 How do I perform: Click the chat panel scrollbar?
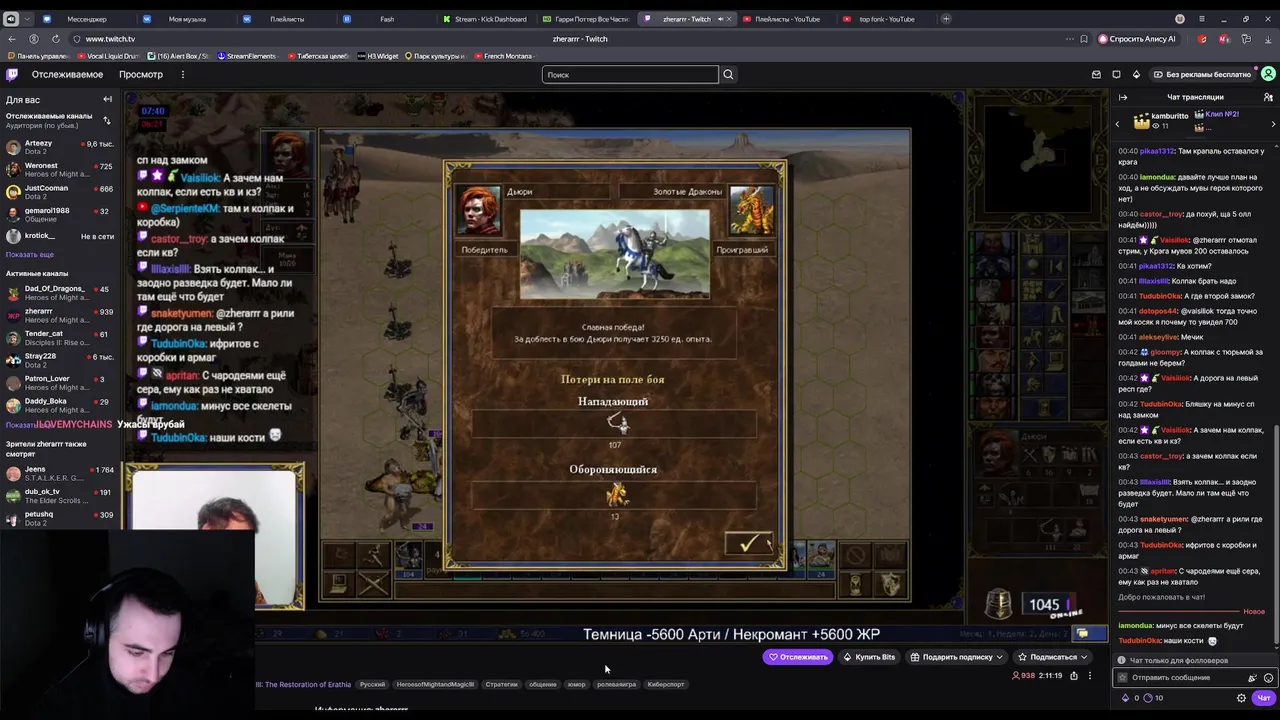pyautogui.click(x=1277, y=535)
